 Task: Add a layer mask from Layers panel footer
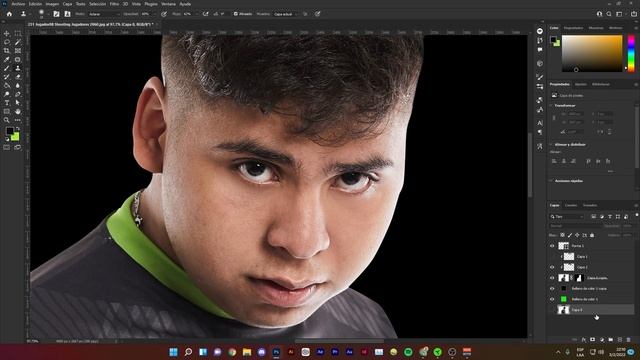(x=592, y=340)
